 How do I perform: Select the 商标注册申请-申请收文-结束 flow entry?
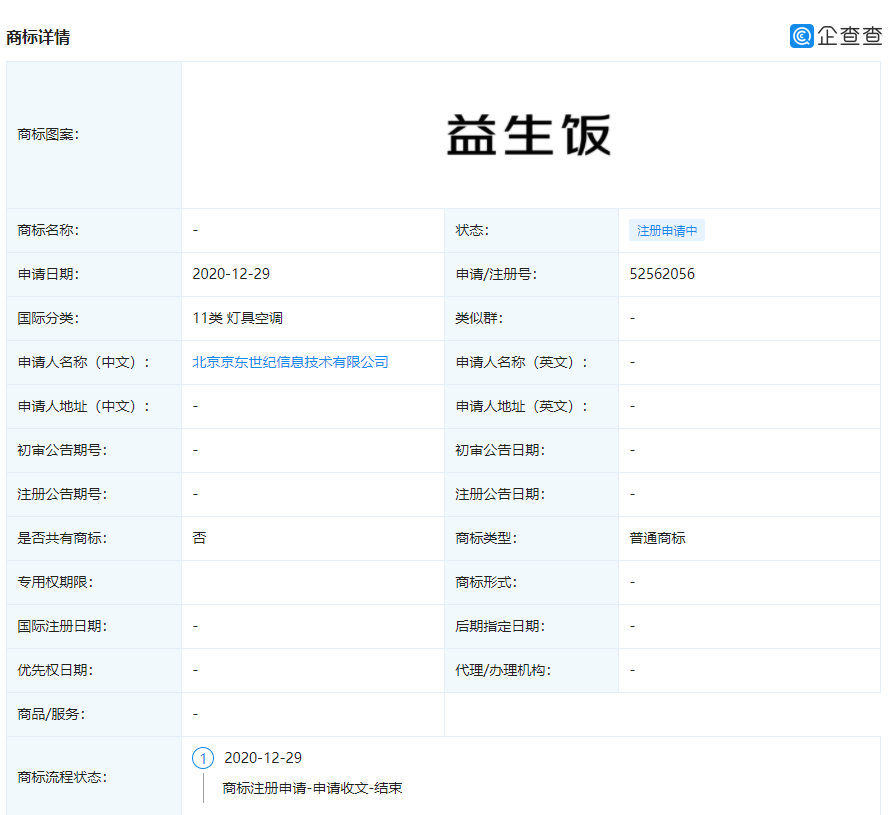[x=310, y=787]
